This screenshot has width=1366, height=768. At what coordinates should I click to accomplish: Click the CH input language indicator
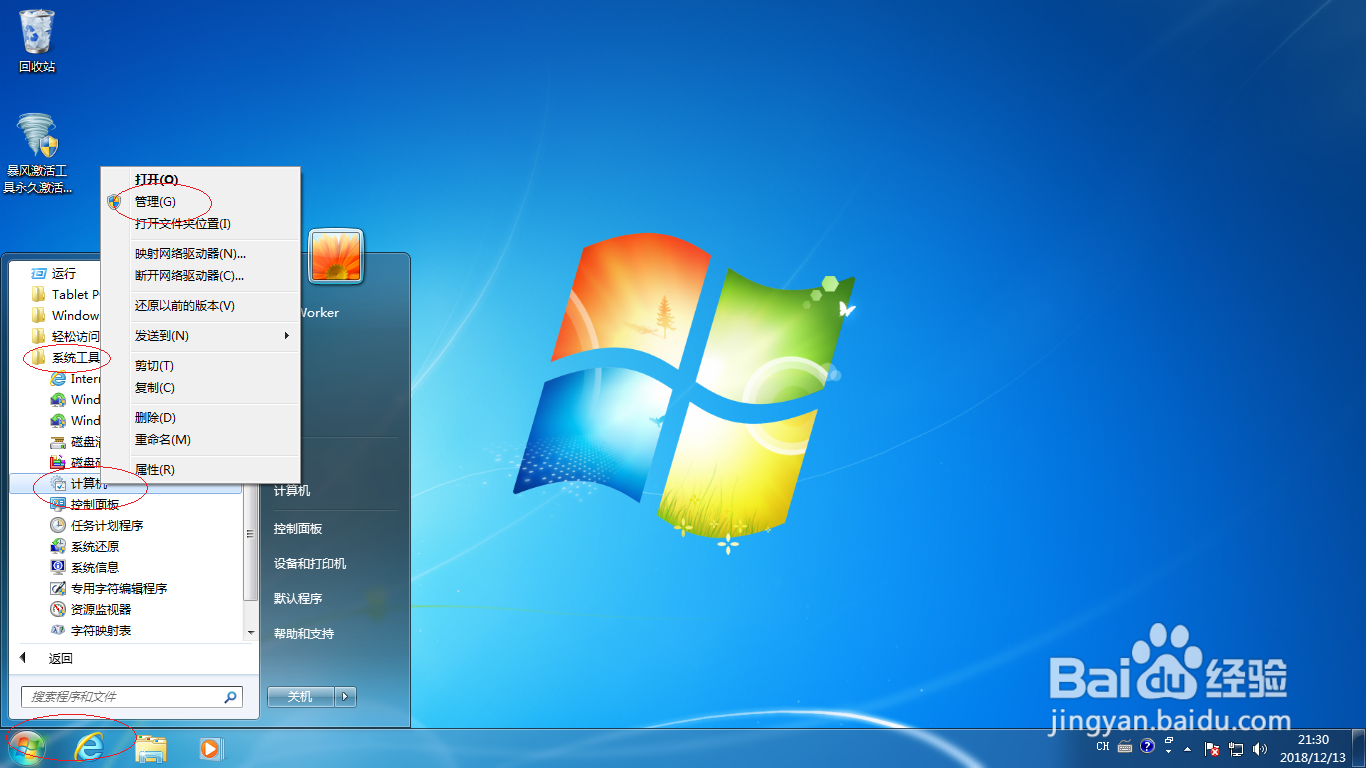[x=1103, y=747]
